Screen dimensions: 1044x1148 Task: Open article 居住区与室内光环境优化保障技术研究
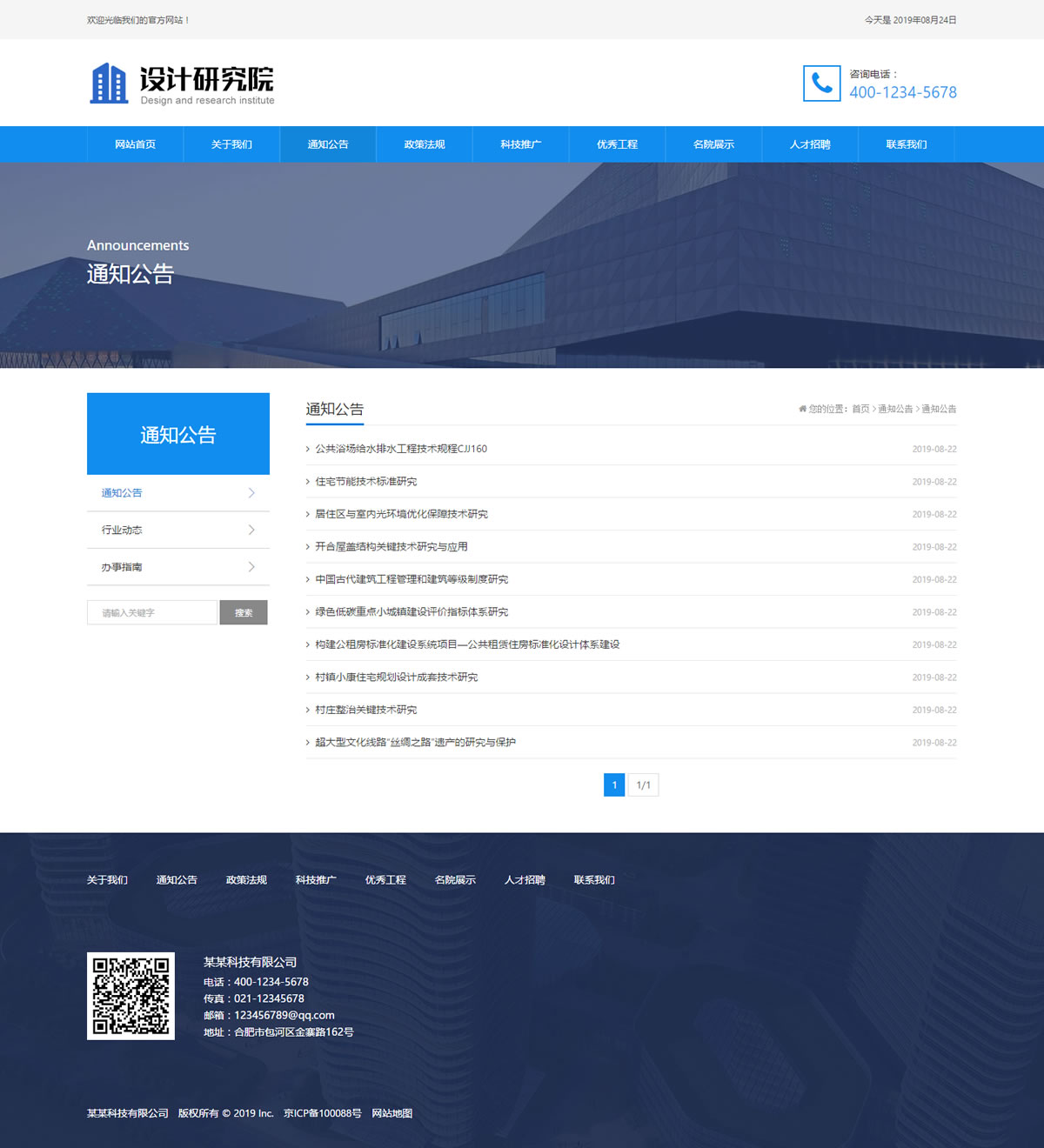pyautogui.click(x=401, y=514)
